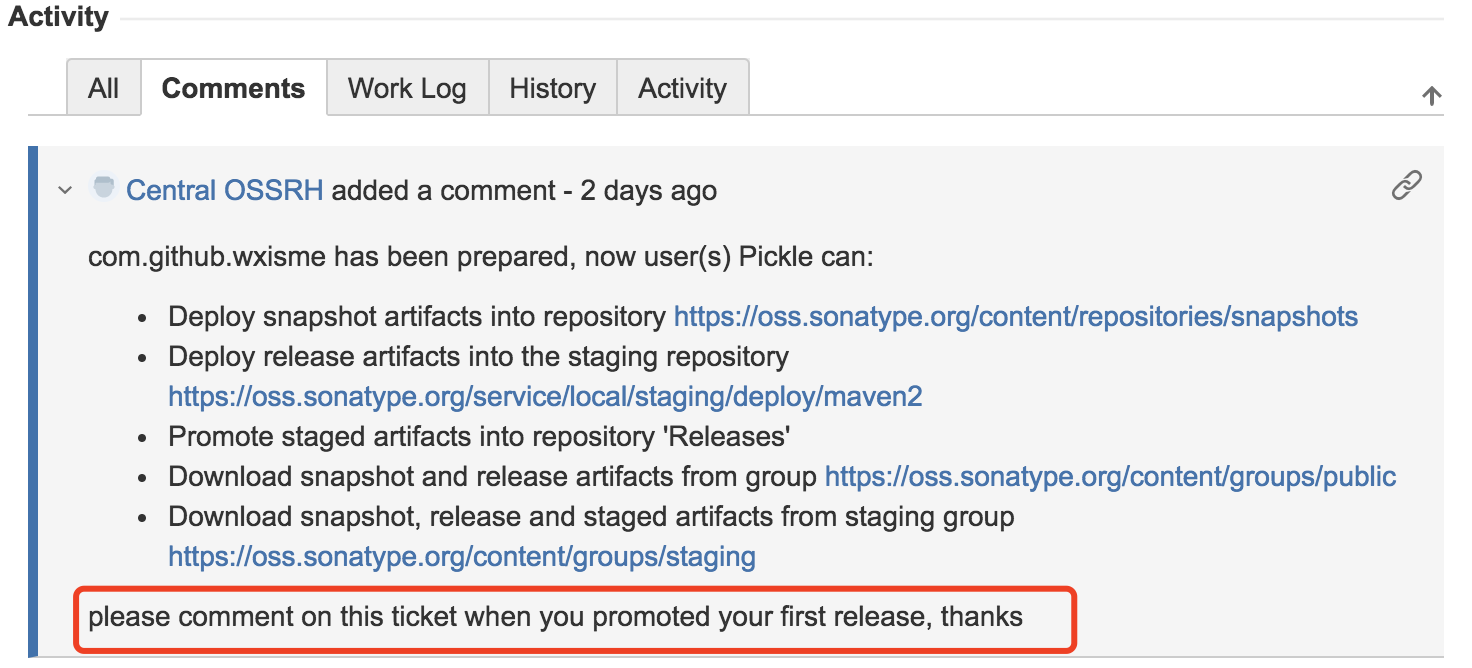Click the Central OSSRH avatar icon

[103, 187]
